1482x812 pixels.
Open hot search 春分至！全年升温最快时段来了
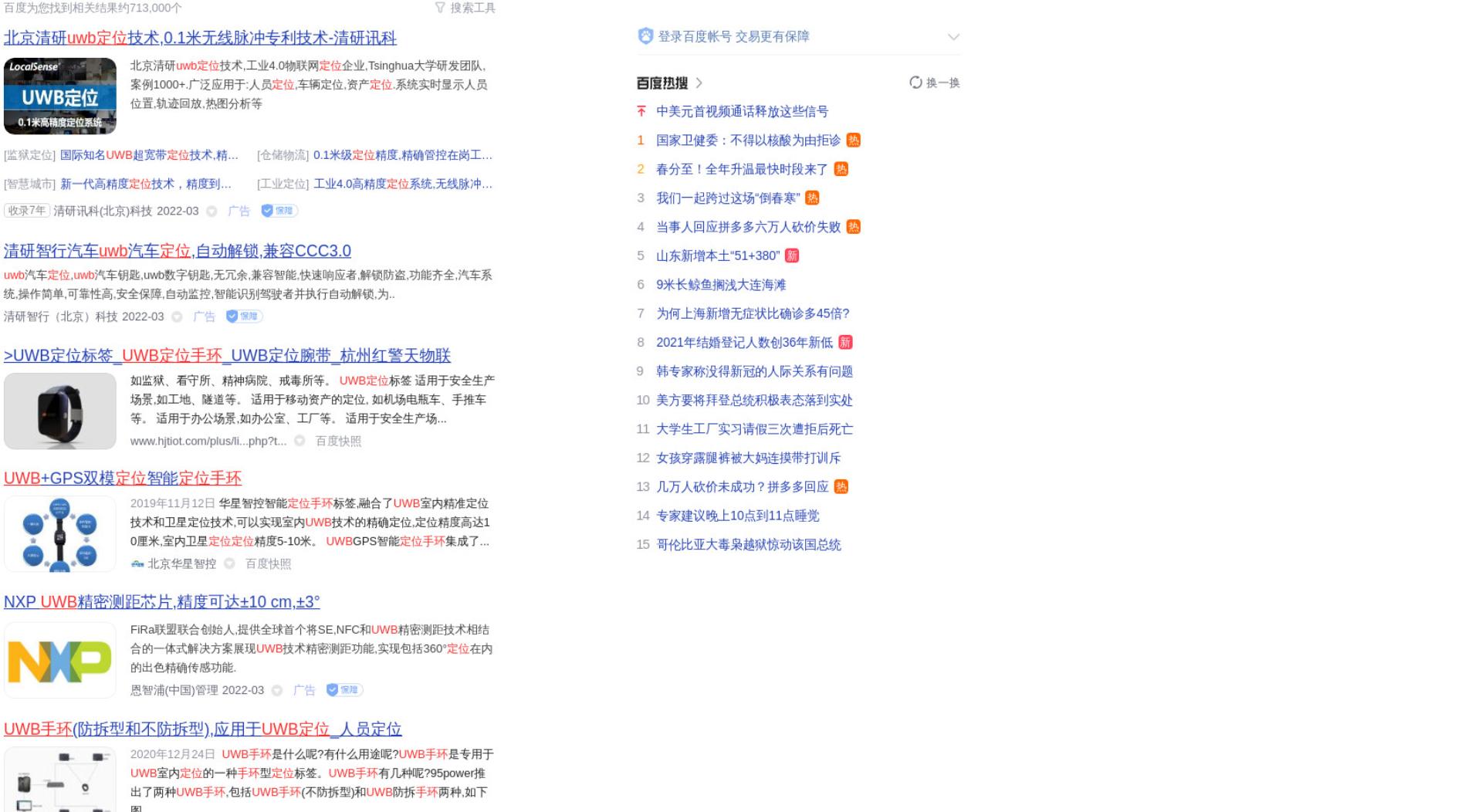point(742,170)
